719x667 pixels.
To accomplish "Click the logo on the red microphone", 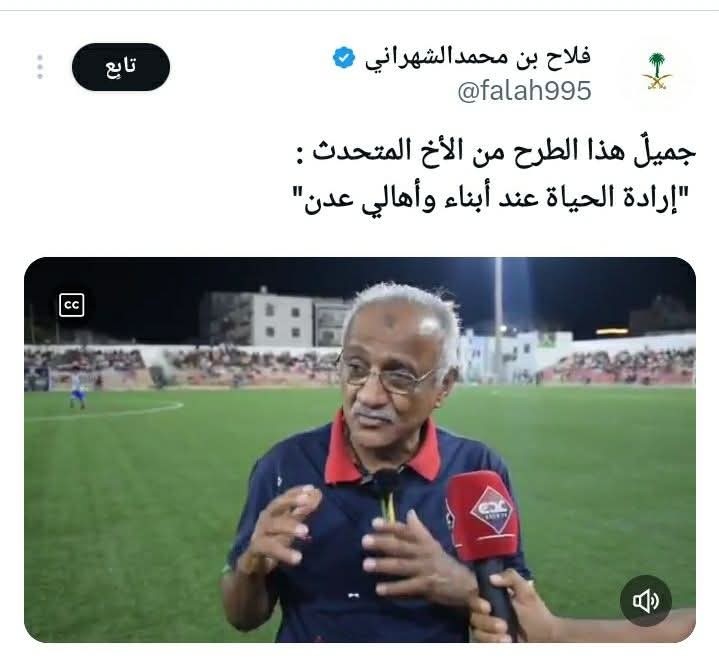I will 491,510.
